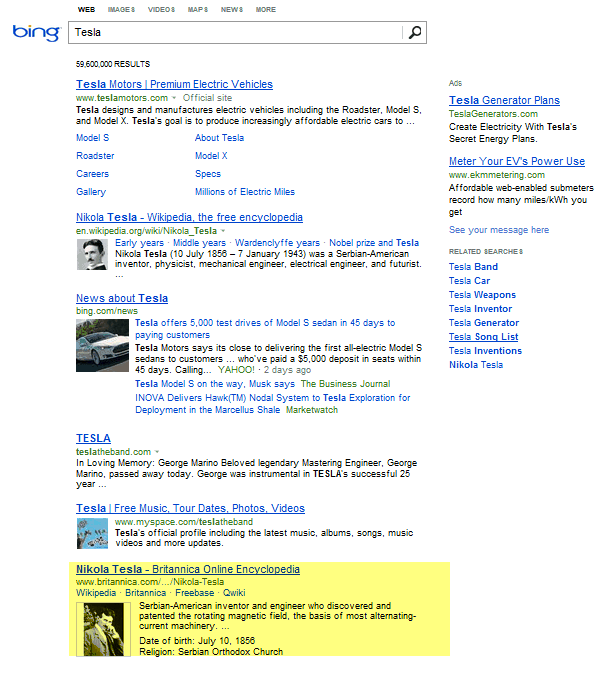Viewport: 604px width, 694px height.
Task: Open the Model S sitelink
Action: click(x=92, y=138)
